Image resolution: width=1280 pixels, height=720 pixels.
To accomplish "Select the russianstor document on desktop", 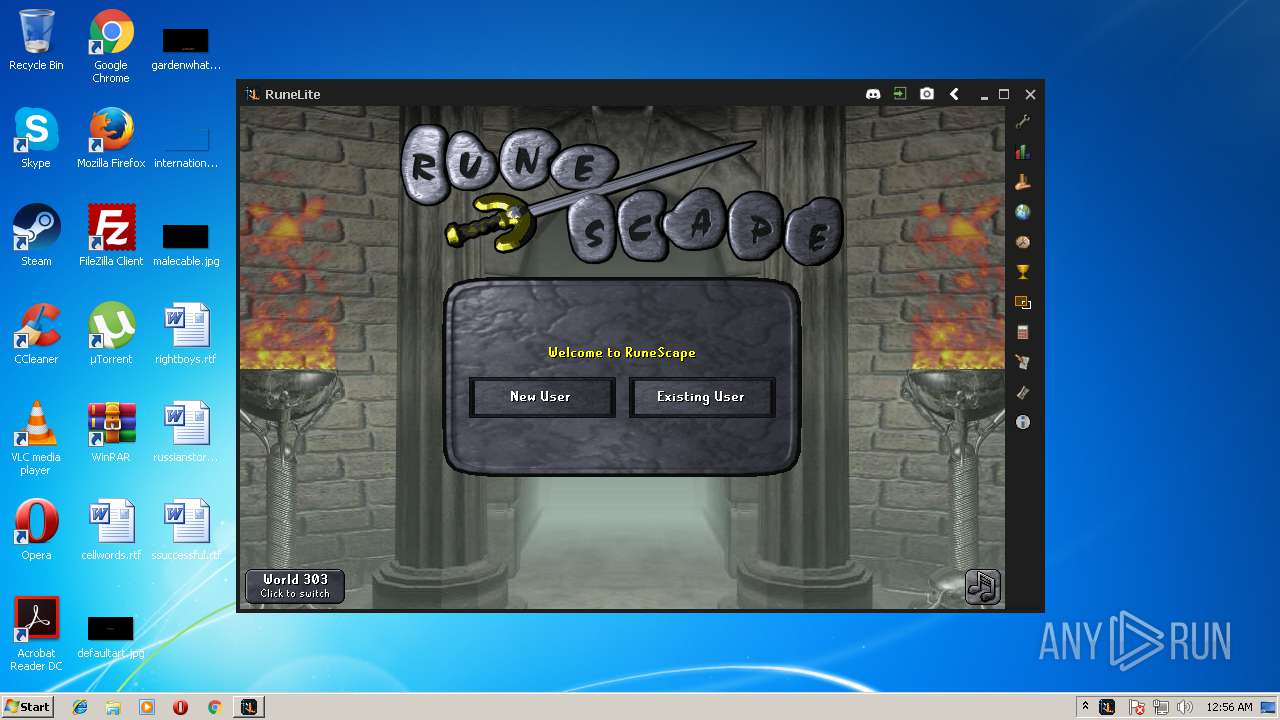I will coord(186,432).
